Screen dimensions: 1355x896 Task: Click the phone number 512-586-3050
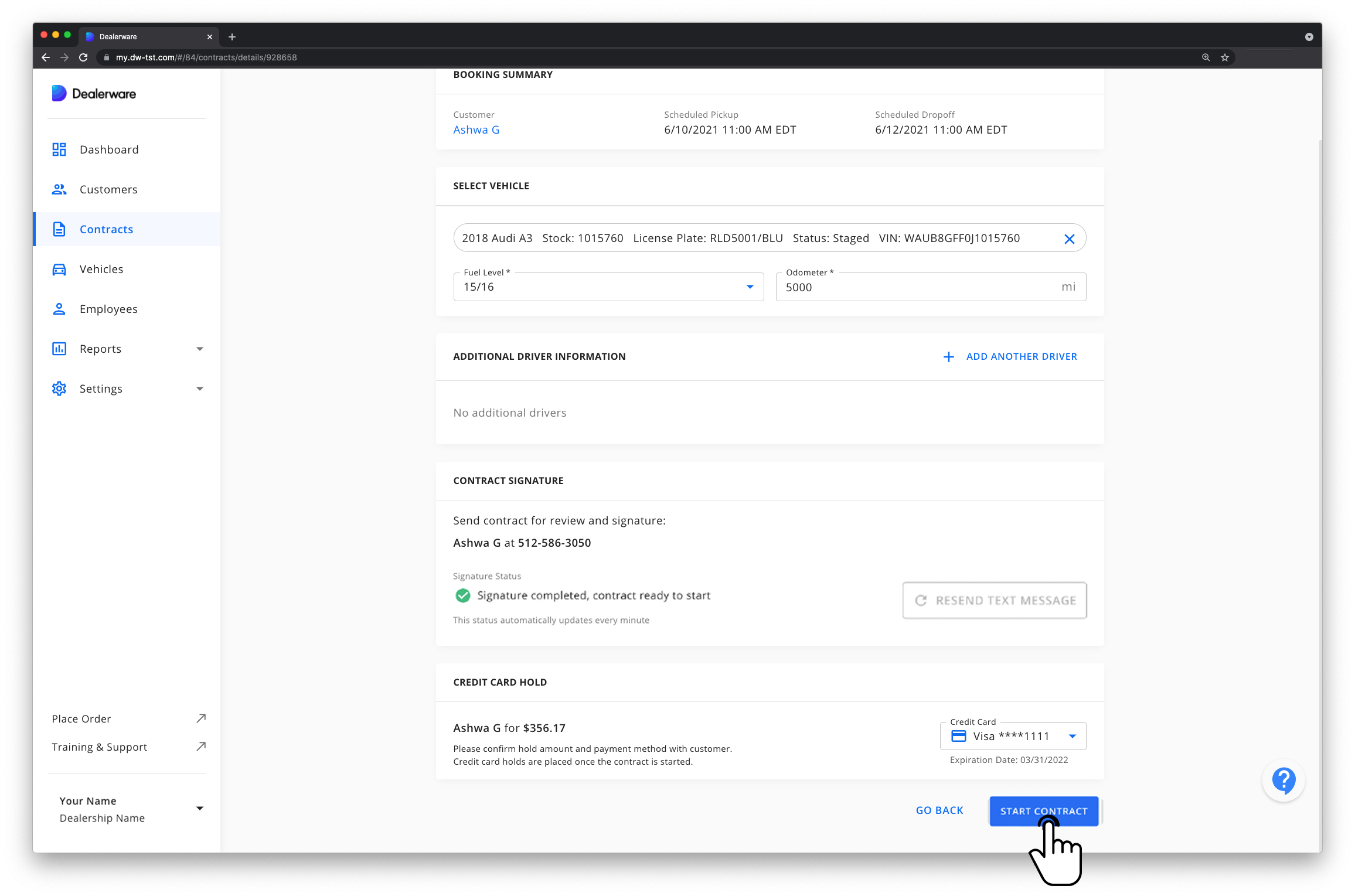pyautogui.click(x=554, y=543)
